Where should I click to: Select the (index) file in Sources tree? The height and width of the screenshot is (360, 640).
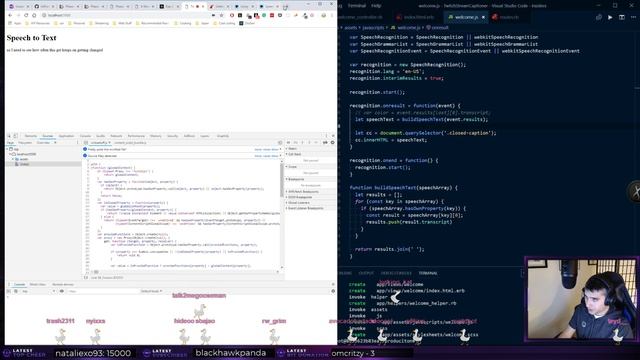click(24, 164)
